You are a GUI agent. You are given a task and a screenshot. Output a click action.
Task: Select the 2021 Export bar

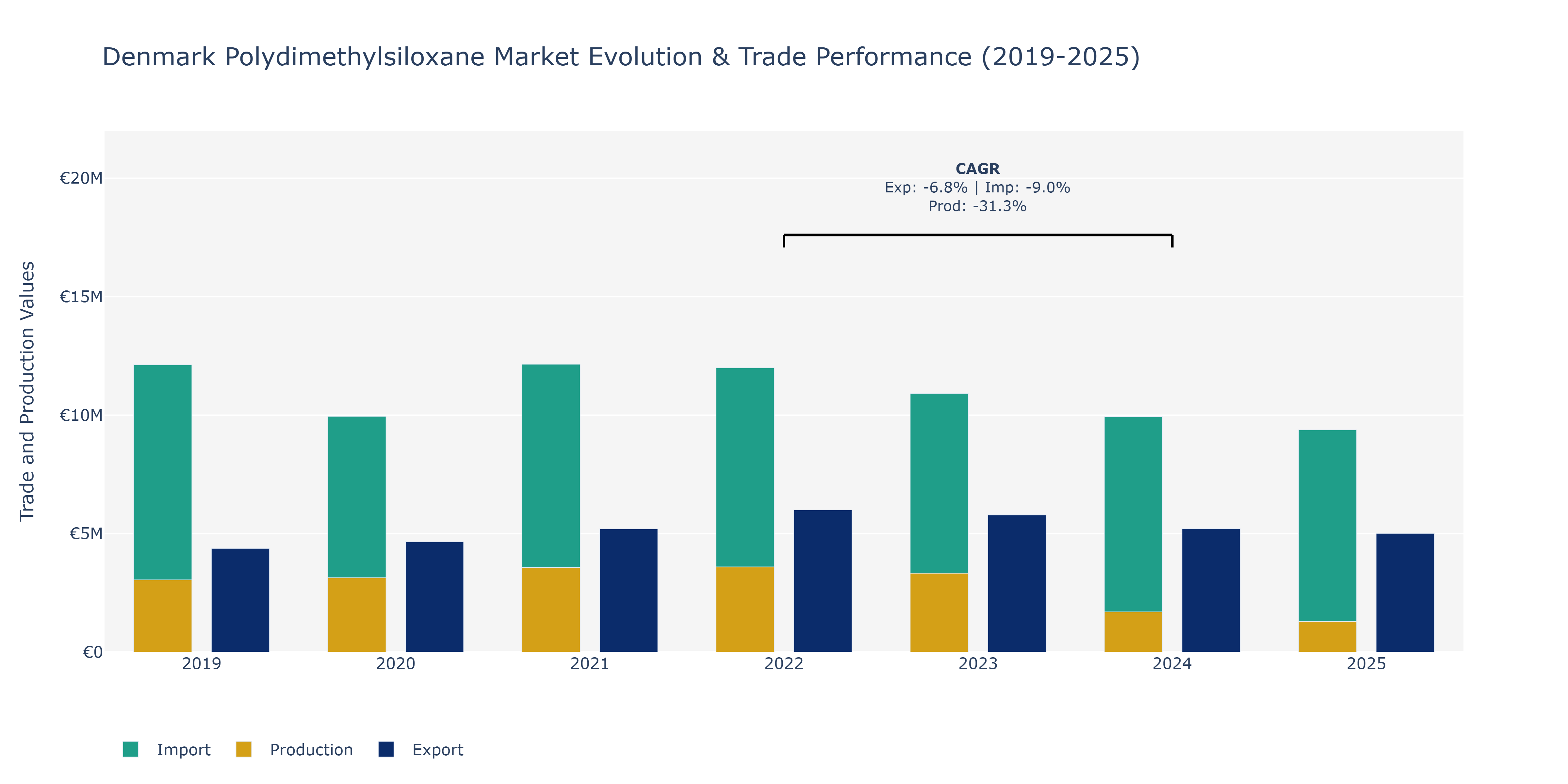[x=629, y=590]
